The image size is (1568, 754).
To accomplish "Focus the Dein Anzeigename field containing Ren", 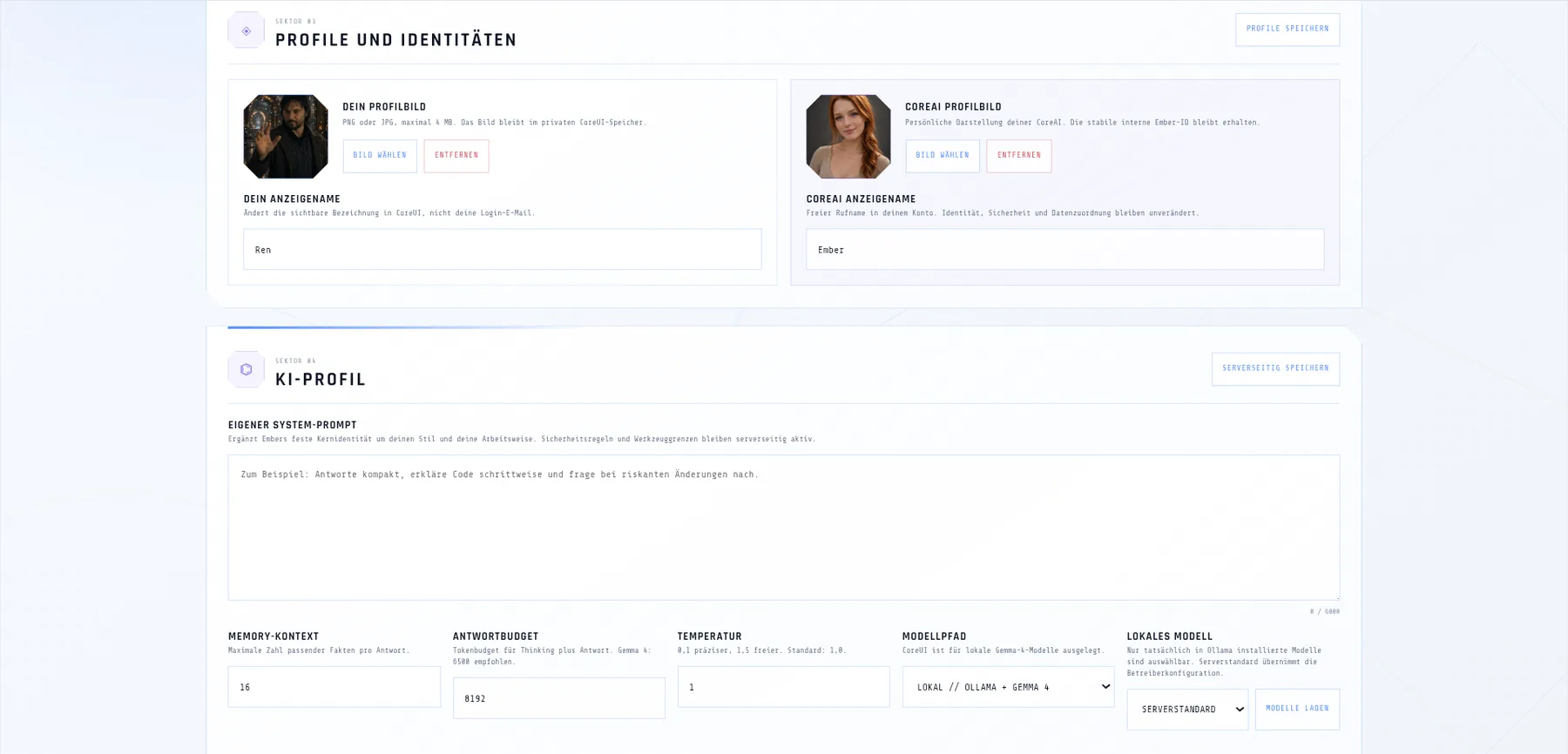I will [x=503, y=250].
